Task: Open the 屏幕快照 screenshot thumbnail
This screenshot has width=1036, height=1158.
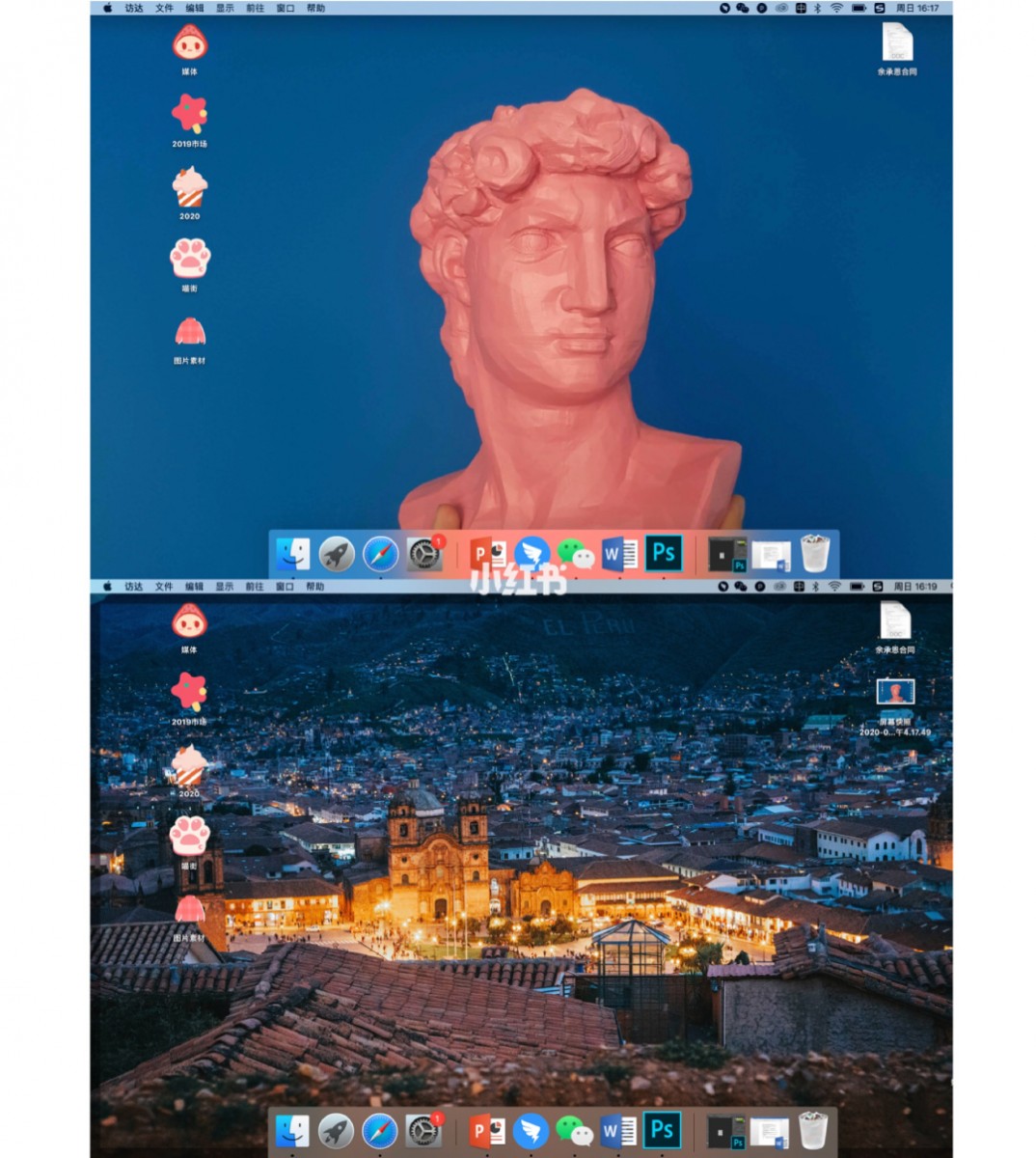Action: tap(895, 693)
